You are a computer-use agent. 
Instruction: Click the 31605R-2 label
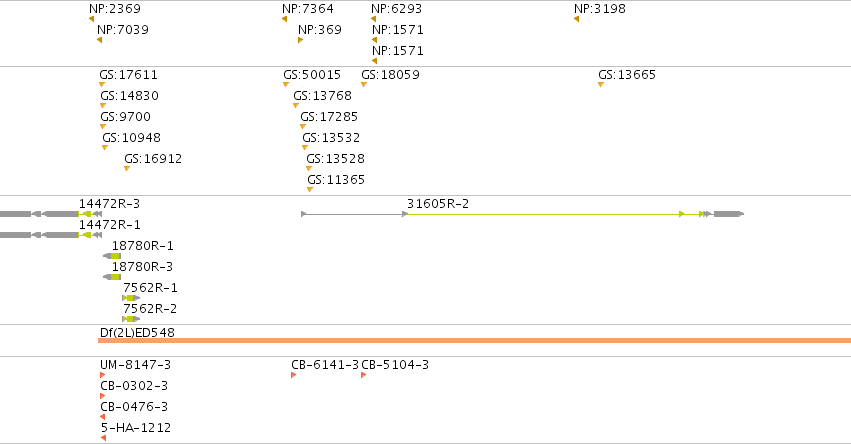437,204
